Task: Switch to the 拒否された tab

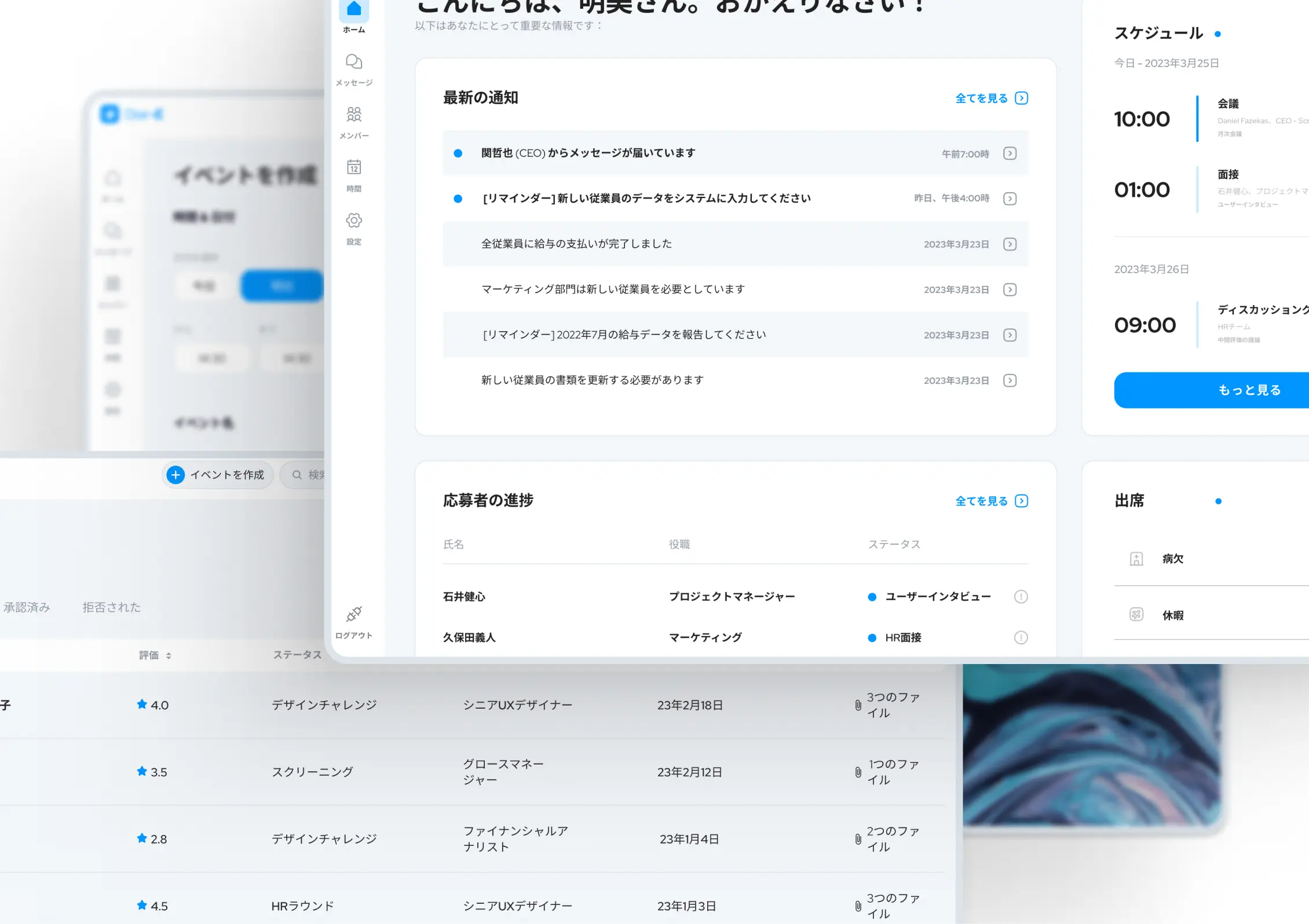Action: (x=111, y=607)
